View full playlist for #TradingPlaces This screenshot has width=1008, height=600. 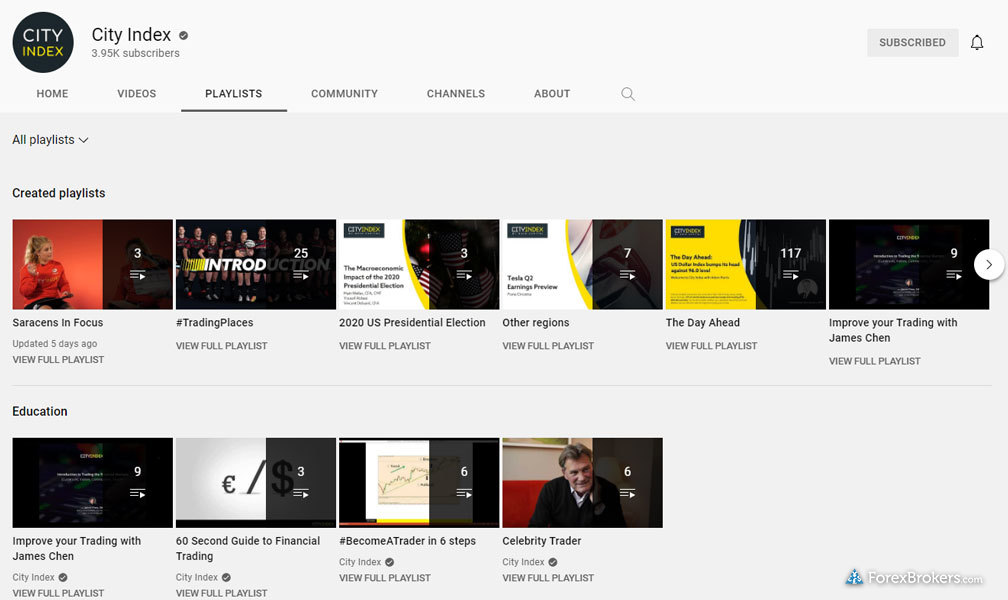221,346
